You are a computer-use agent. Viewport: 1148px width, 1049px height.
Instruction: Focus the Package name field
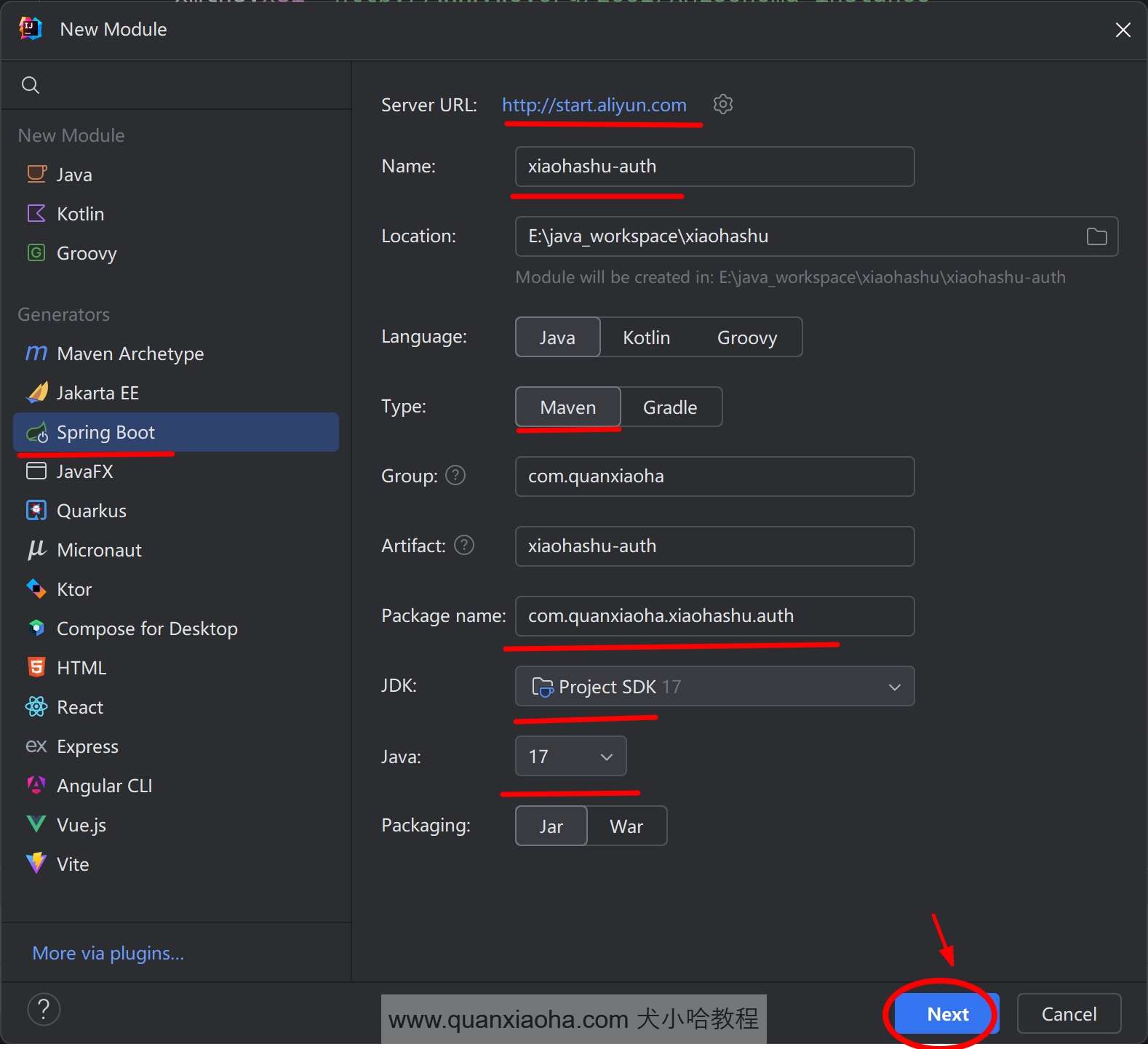point(714,616)
